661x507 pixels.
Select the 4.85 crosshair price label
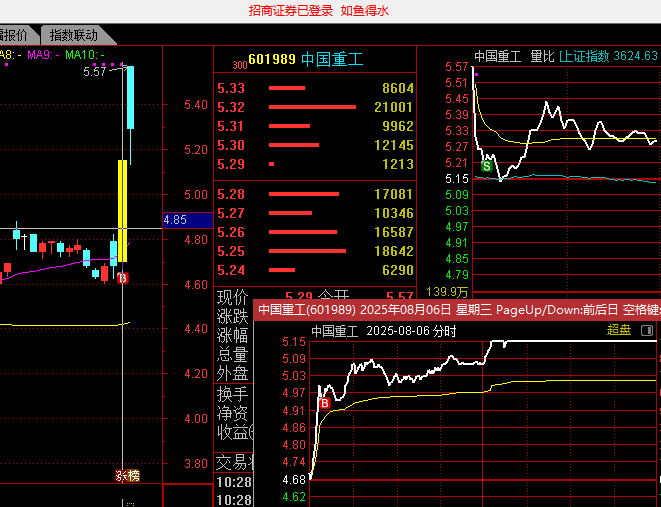(188, 220)
